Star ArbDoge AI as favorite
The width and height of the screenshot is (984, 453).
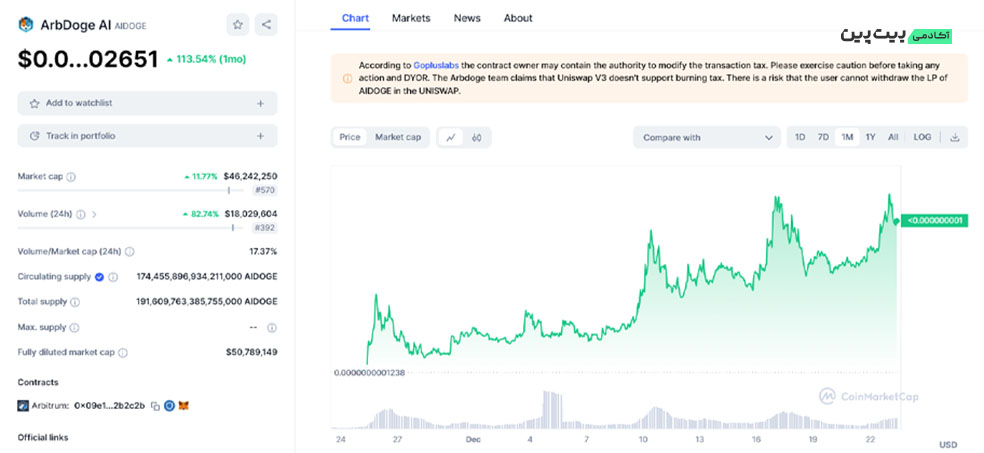pyautogui.click(x=237, y=24)
